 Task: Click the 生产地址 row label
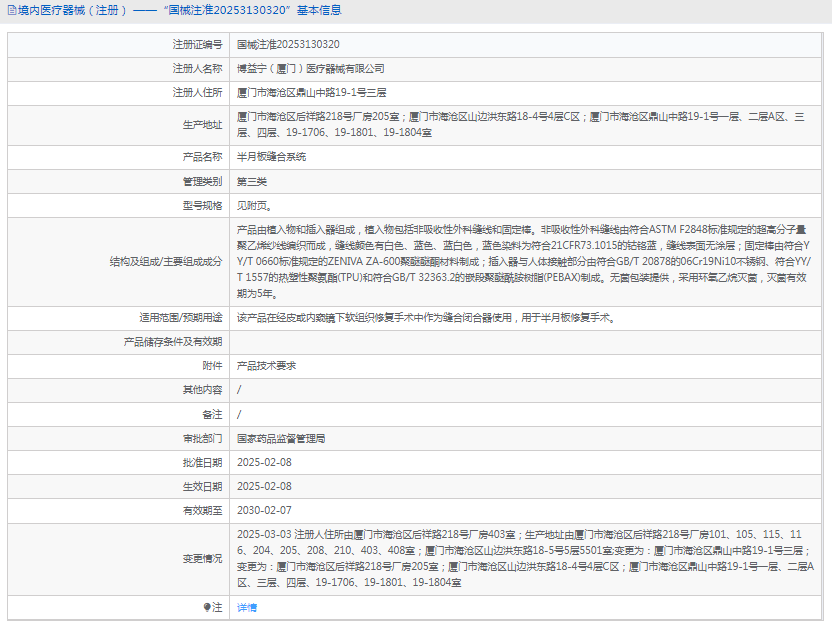point(203,125)
